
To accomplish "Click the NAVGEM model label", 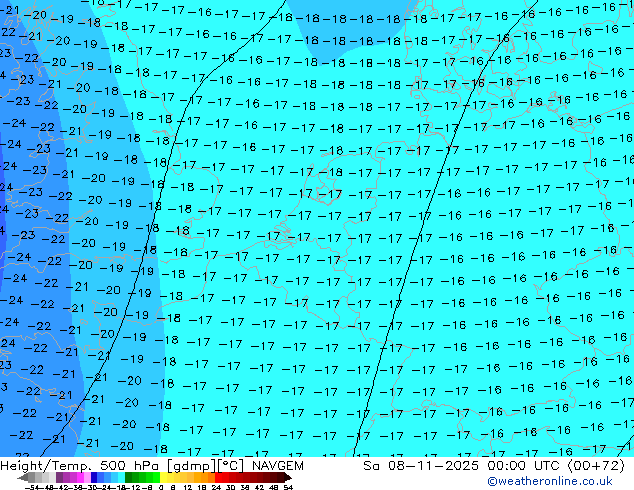I will pyautogui.click(x=278, y=466).
